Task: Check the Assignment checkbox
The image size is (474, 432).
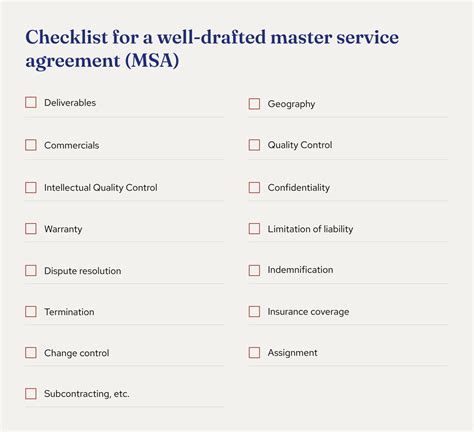Action: pos(254,353)
